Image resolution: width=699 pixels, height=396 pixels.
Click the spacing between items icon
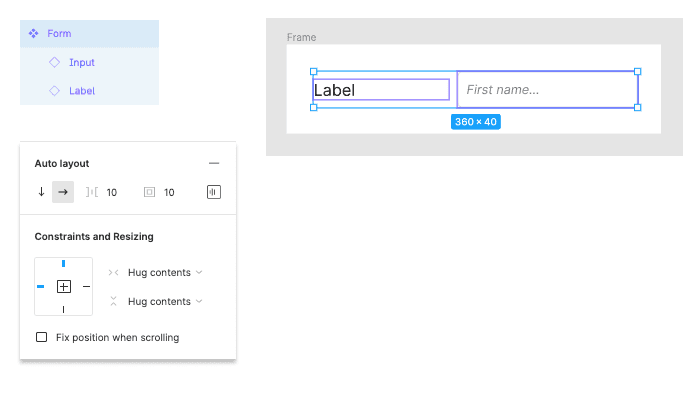point(92,192)
